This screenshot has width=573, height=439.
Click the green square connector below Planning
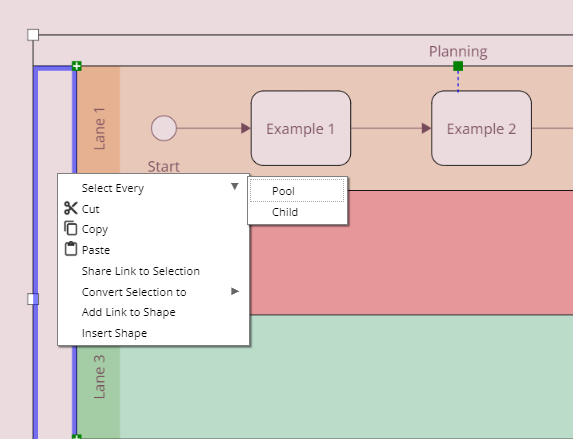click(458, 66)
